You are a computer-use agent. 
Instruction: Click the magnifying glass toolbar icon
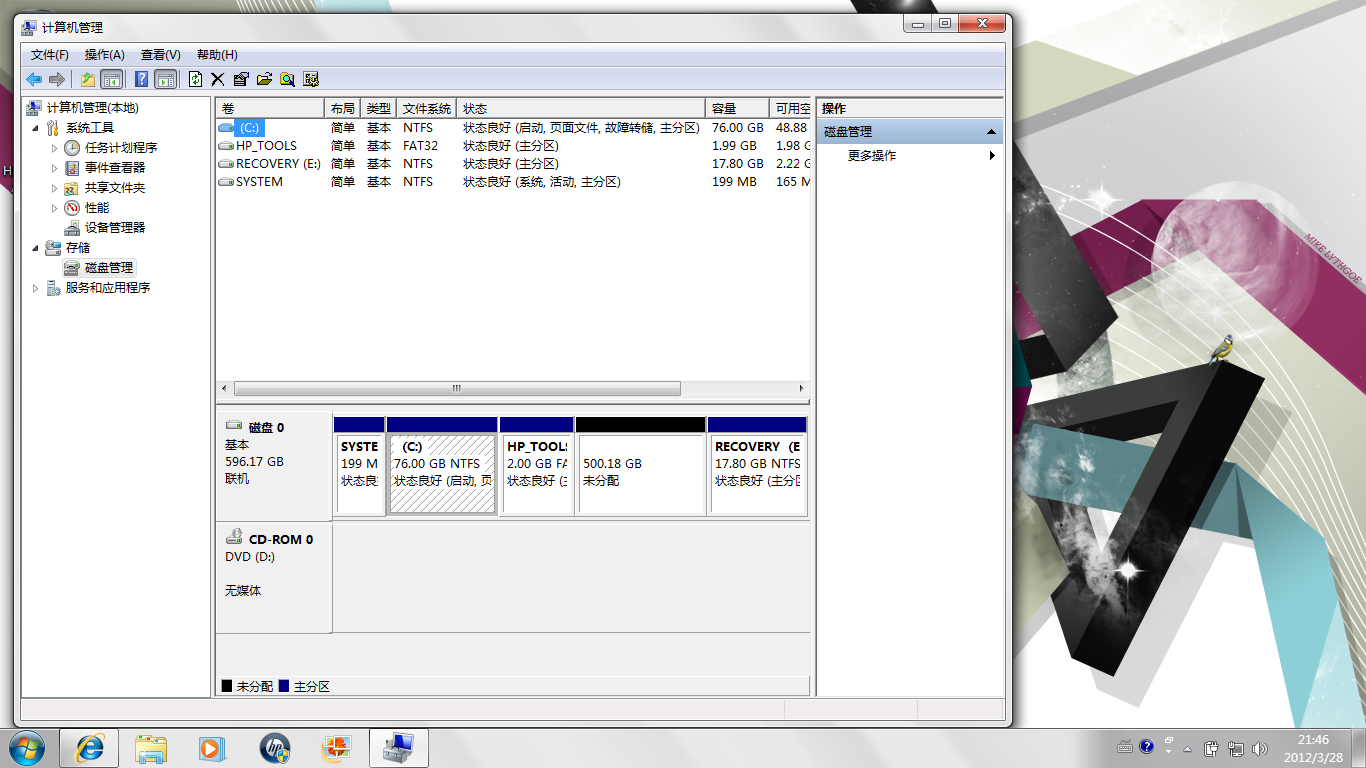point(288,79)
